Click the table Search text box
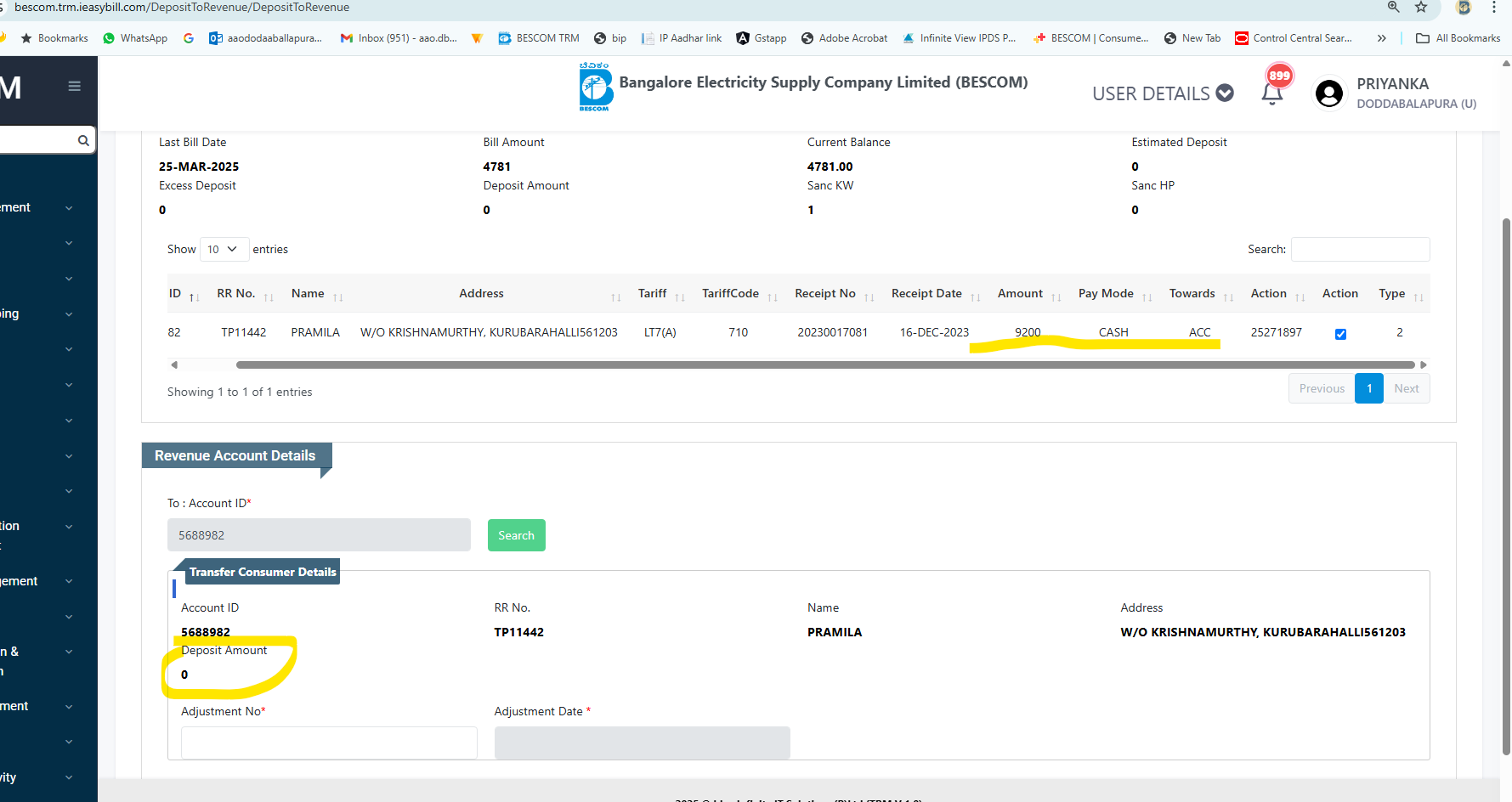1512x802 pixels. pos(1360,249)
